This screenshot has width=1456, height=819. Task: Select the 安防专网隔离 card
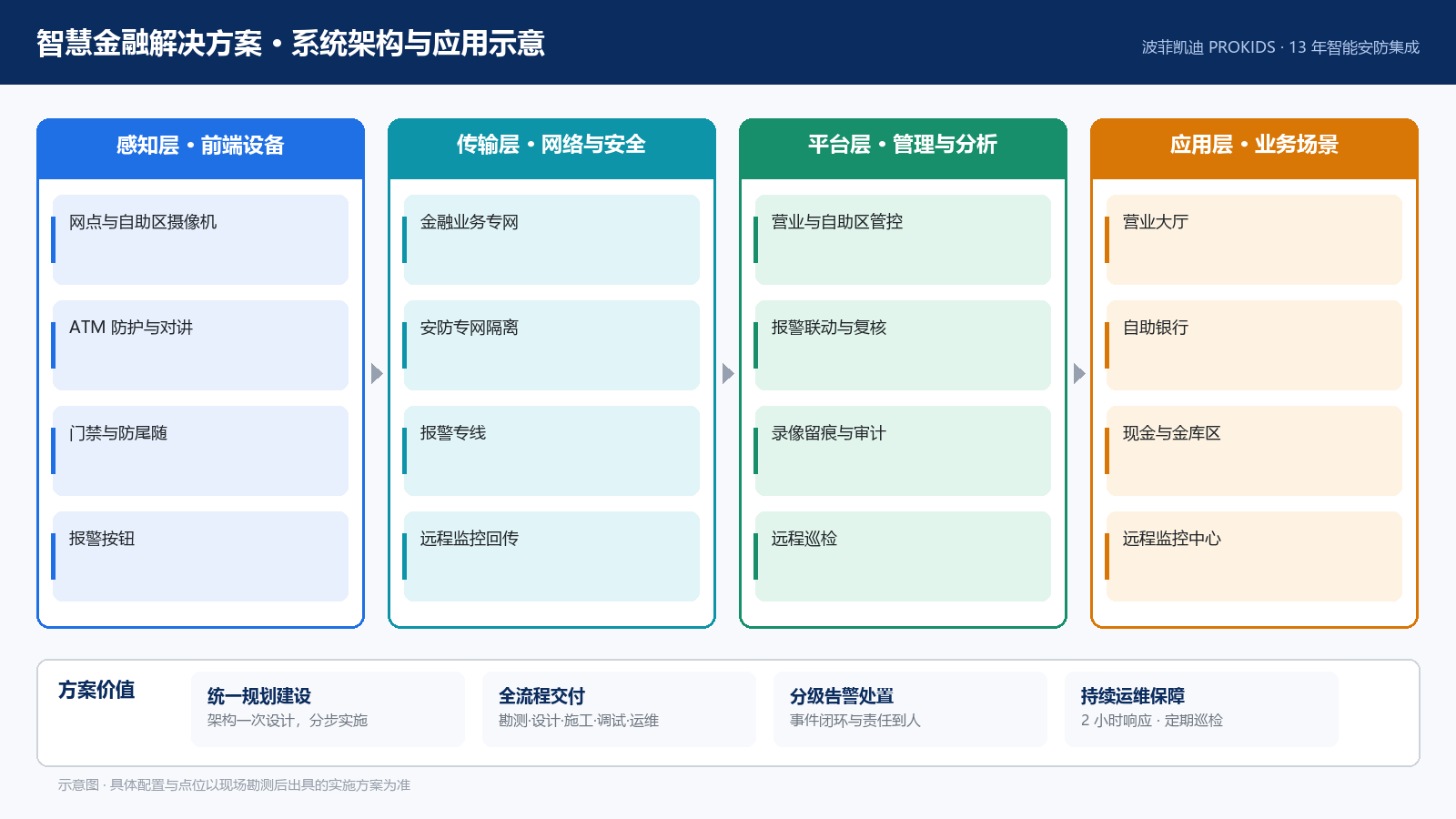551,345
